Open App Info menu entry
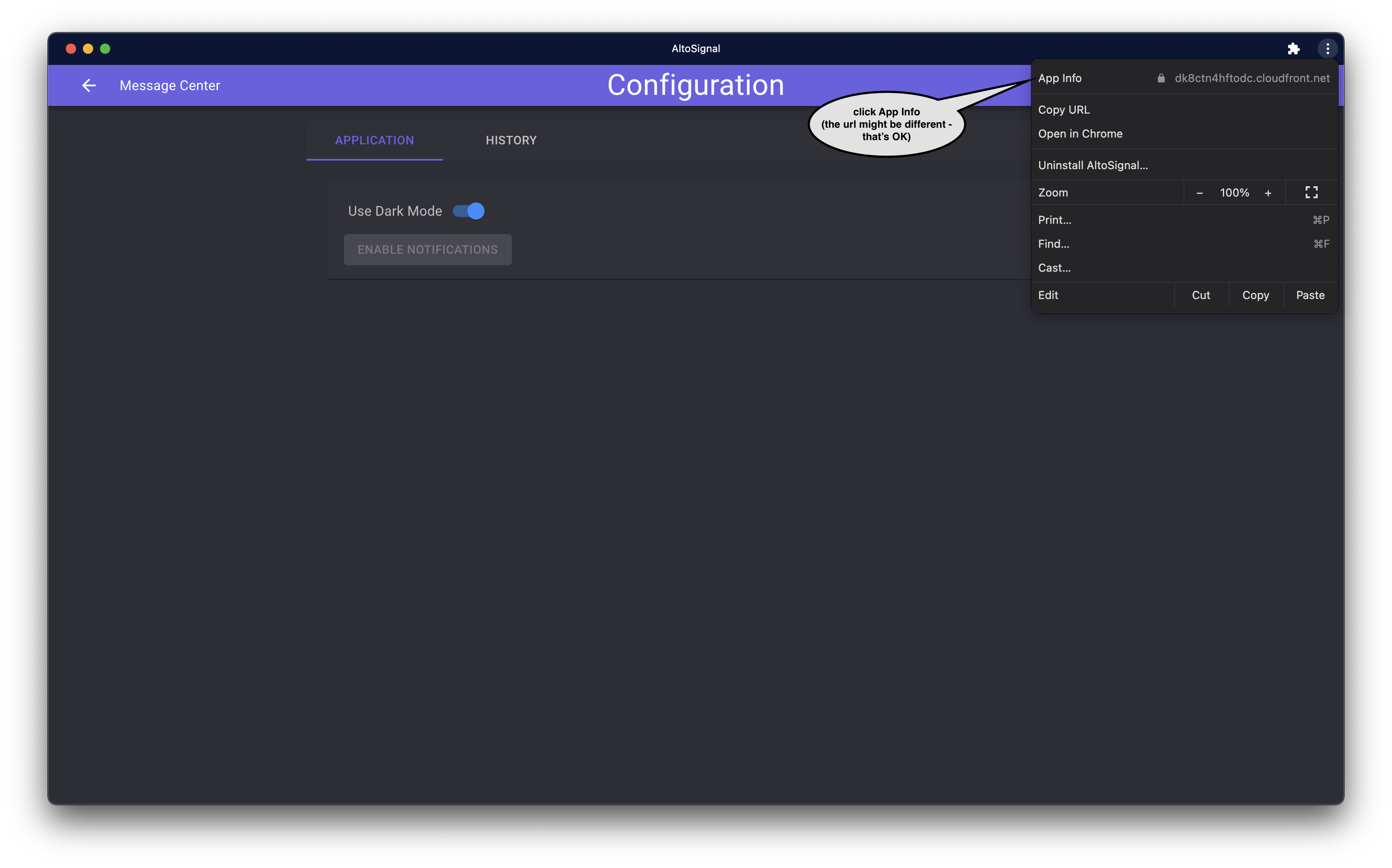Screen dimensions: 1392x868 pos(1060,78)
